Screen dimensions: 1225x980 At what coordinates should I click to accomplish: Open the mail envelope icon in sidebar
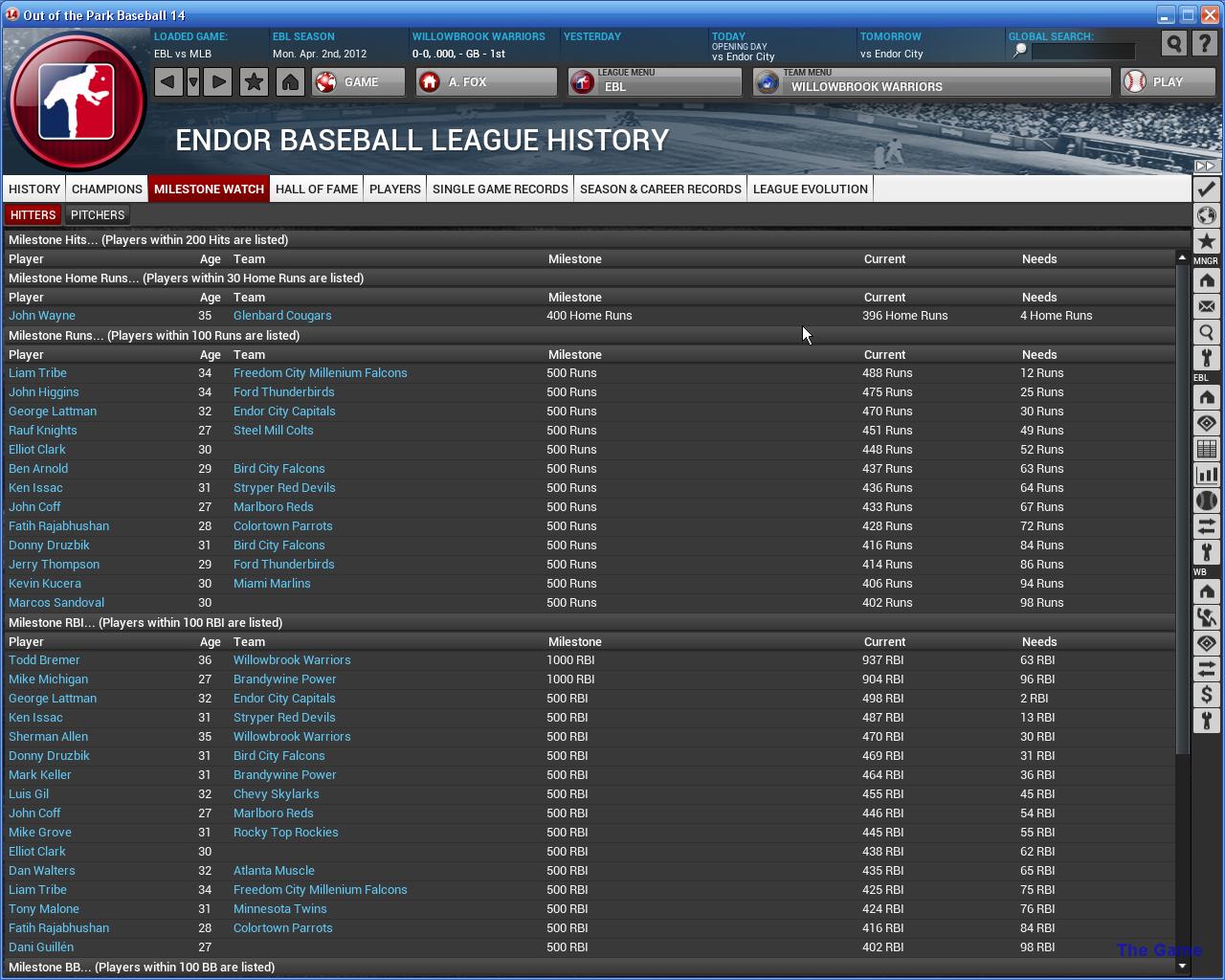1206,306
